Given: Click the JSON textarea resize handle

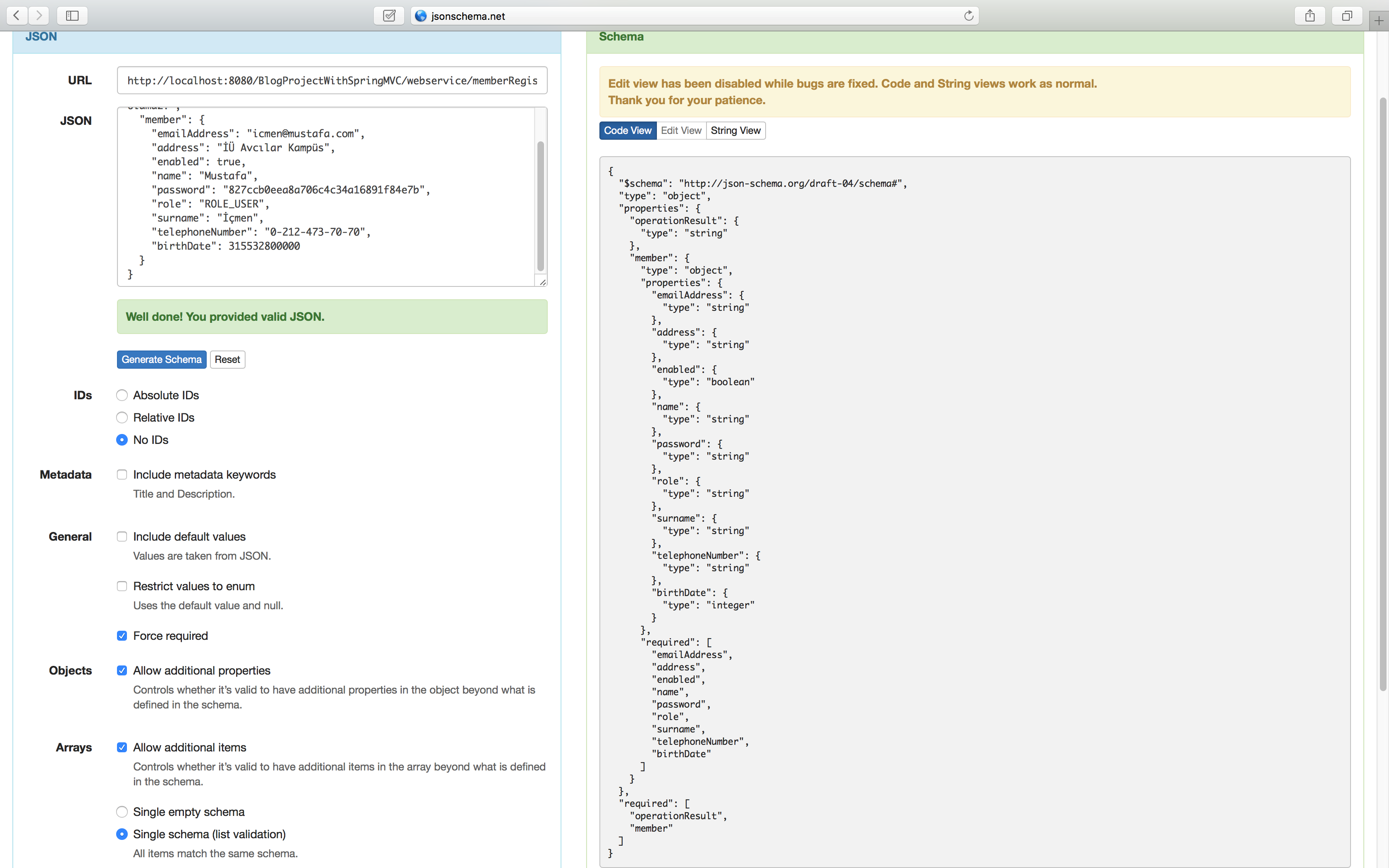Looking at the screenshot, I should pyautogui.click(x=542, y=281).
